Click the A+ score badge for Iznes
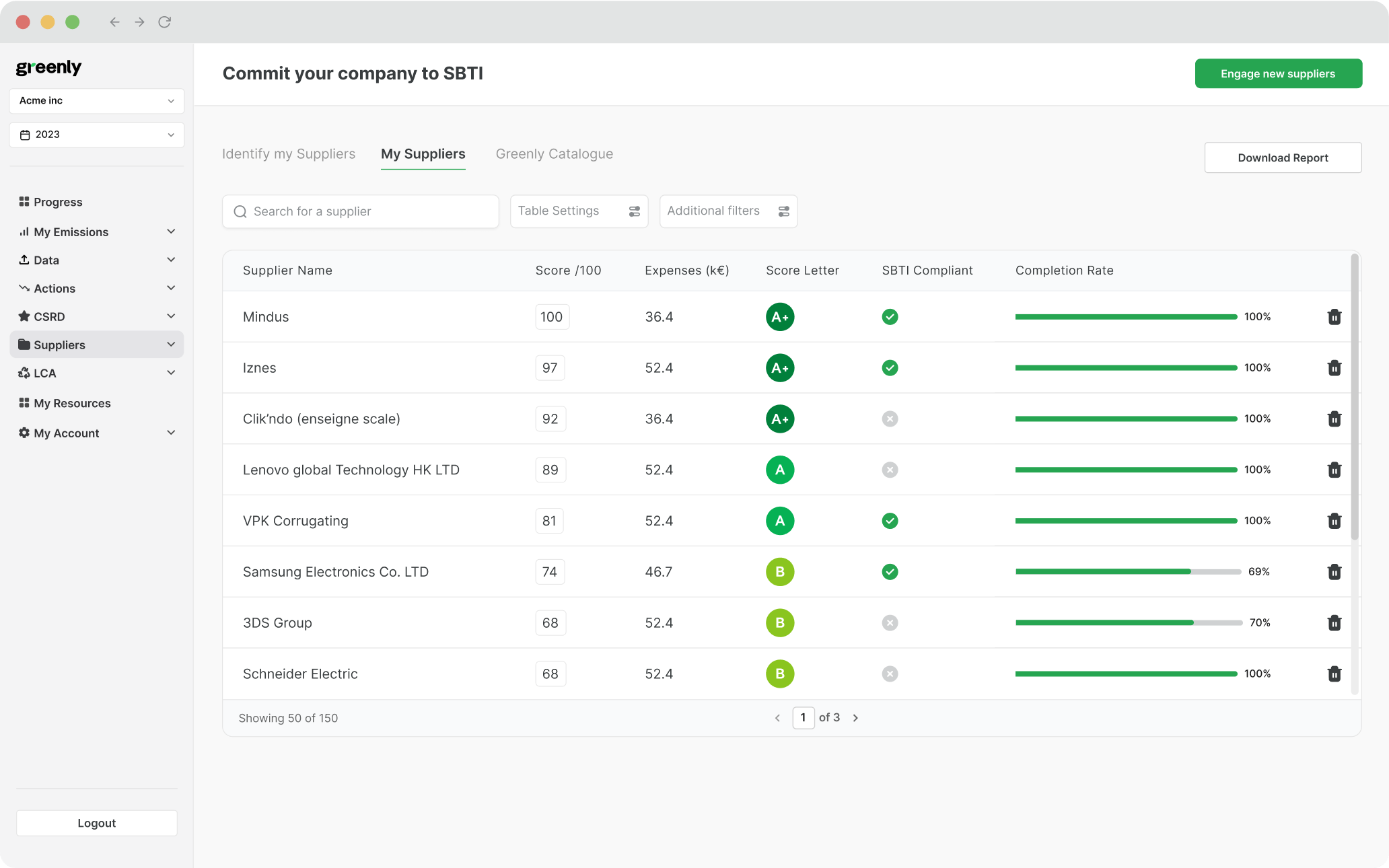Image resolution: width=1389 pixels, height=868 pixels. pyautogui.click(x=779, y=368)
